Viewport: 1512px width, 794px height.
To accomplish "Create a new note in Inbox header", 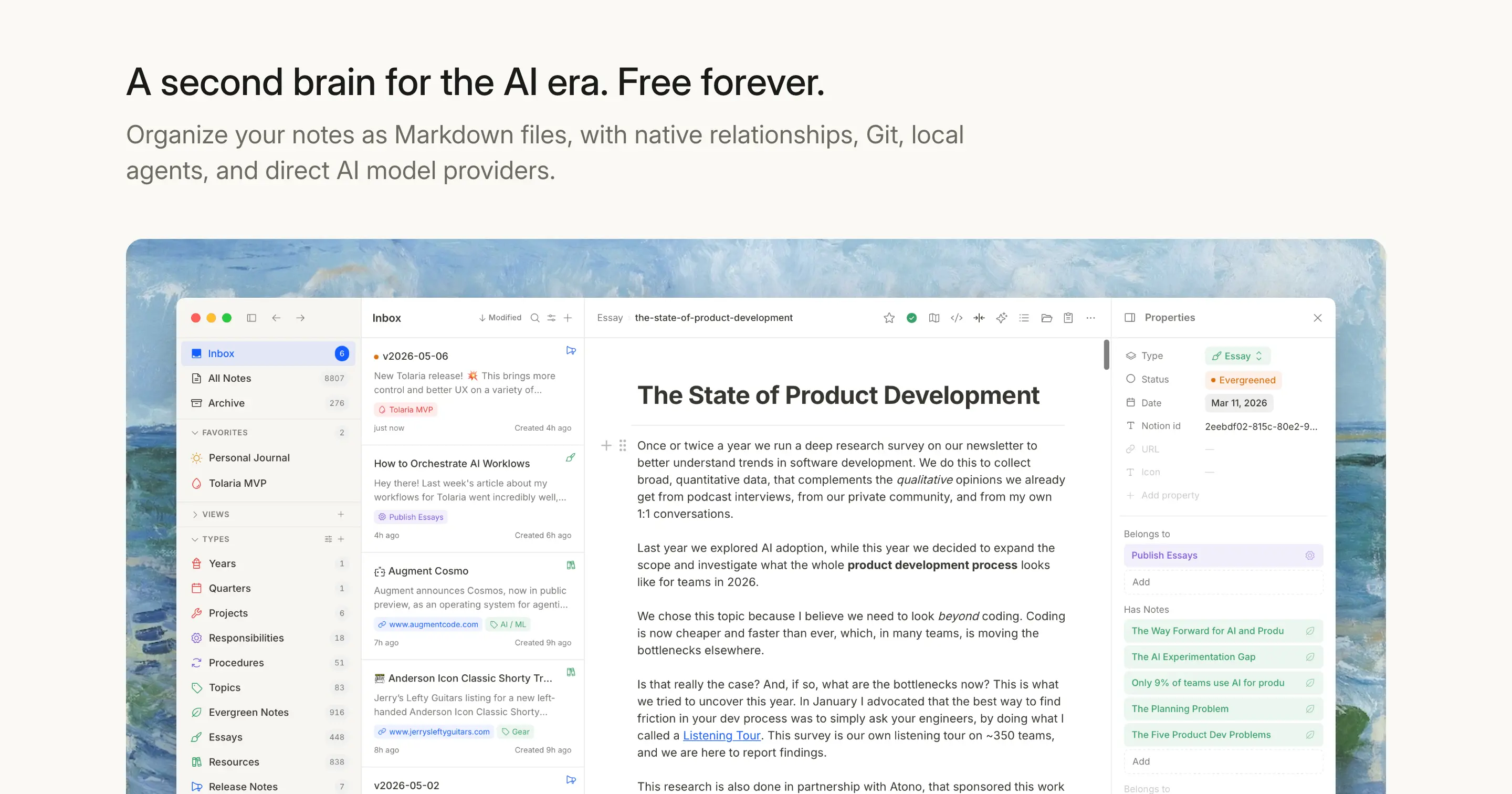I will click(568, 318).
